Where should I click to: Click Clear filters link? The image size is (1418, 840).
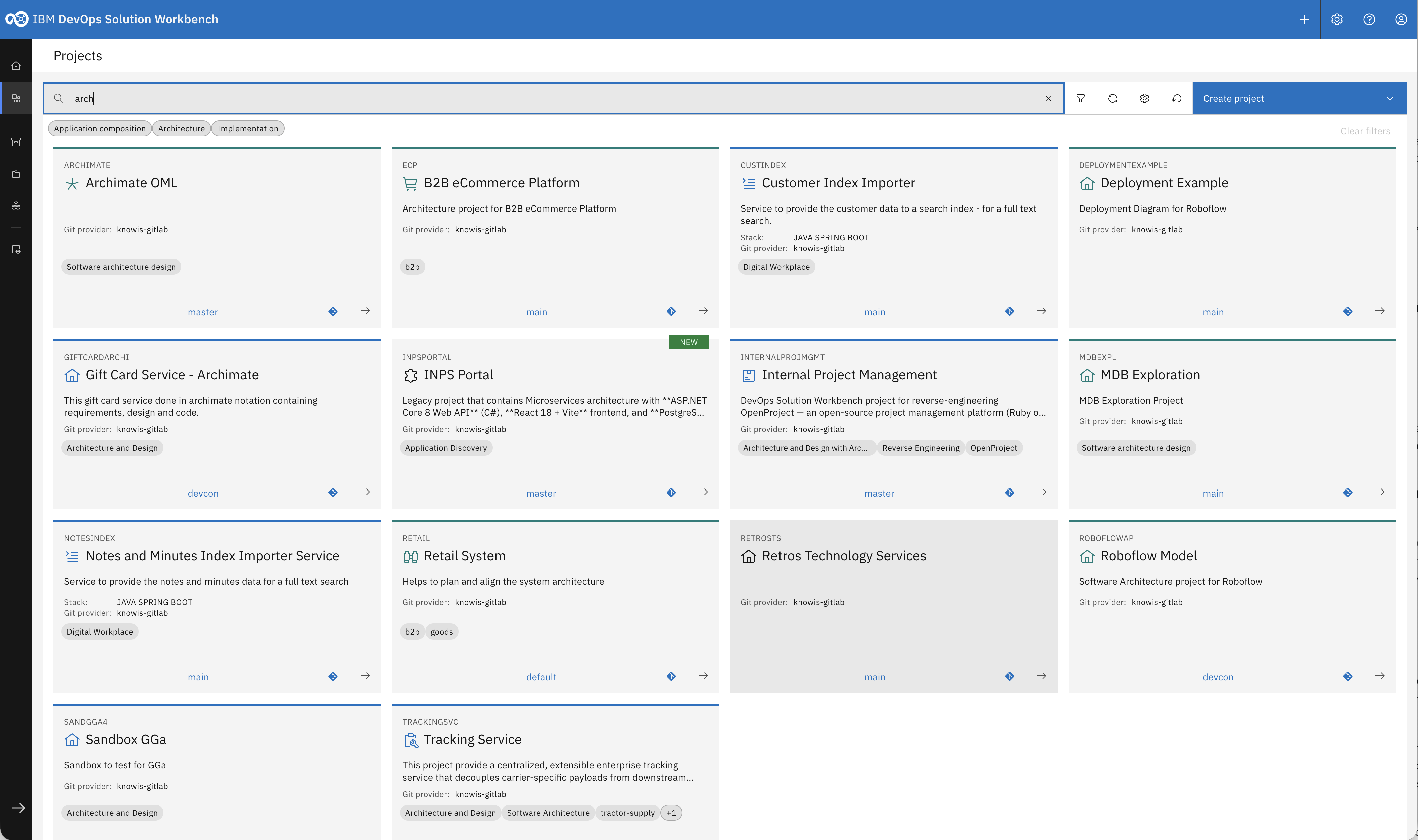tap(1365, 131)
